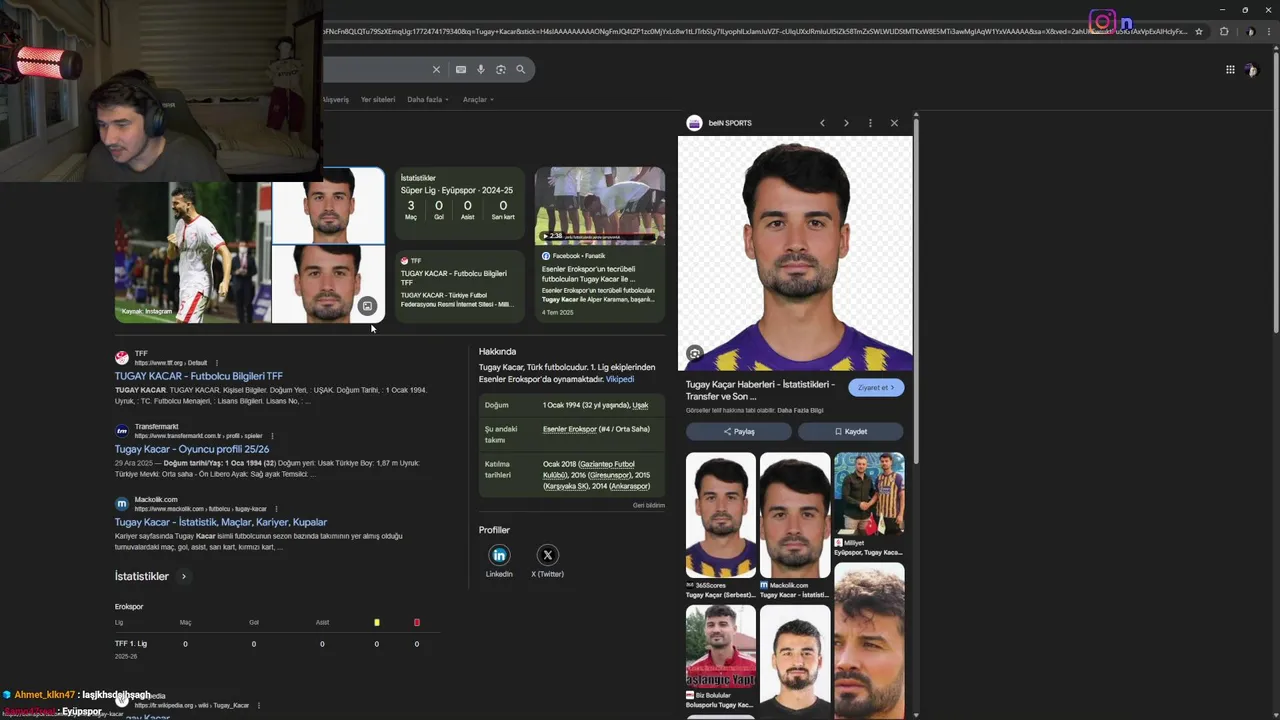This screenshot has width=1280, height=720.
Task: Open the Mackolik.com related image
Action: click(x=795, y=515)
